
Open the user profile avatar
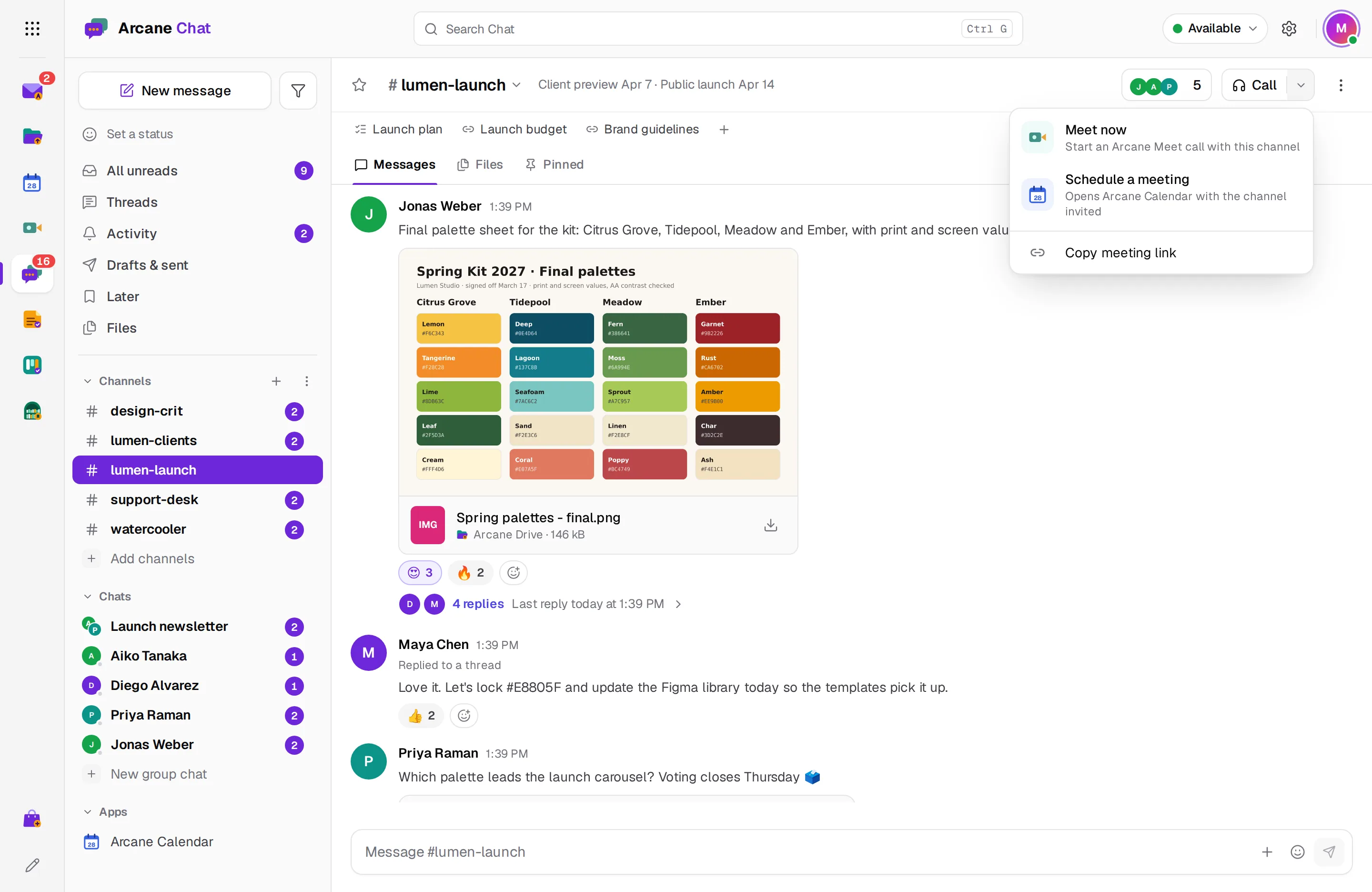coord(1342,28)
